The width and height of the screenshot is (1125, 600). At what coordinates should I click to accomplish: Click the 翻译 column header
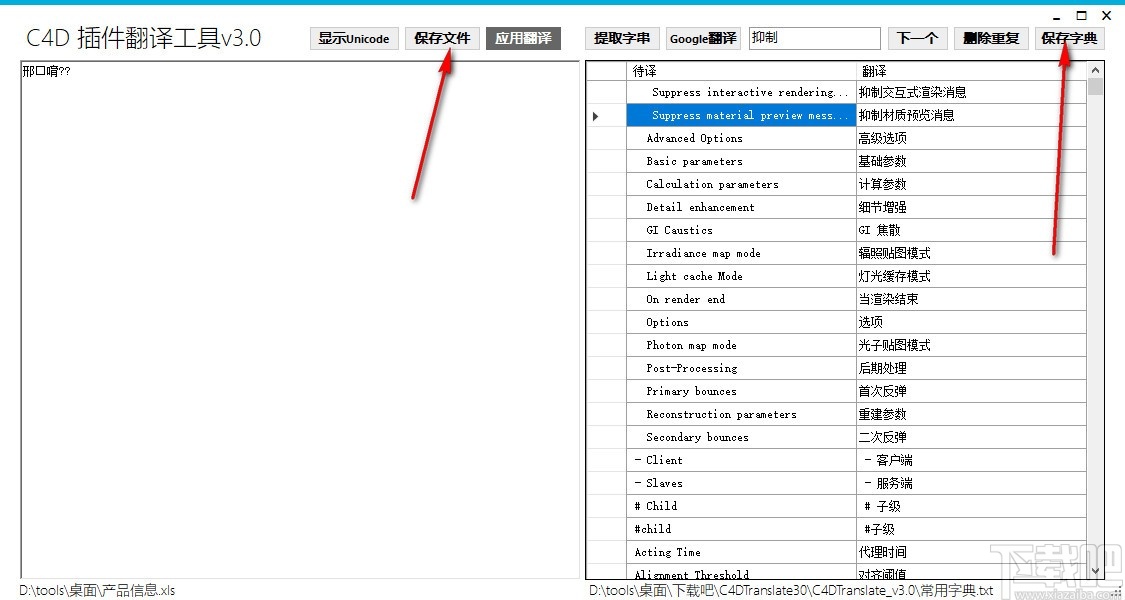tap(971, 71)
